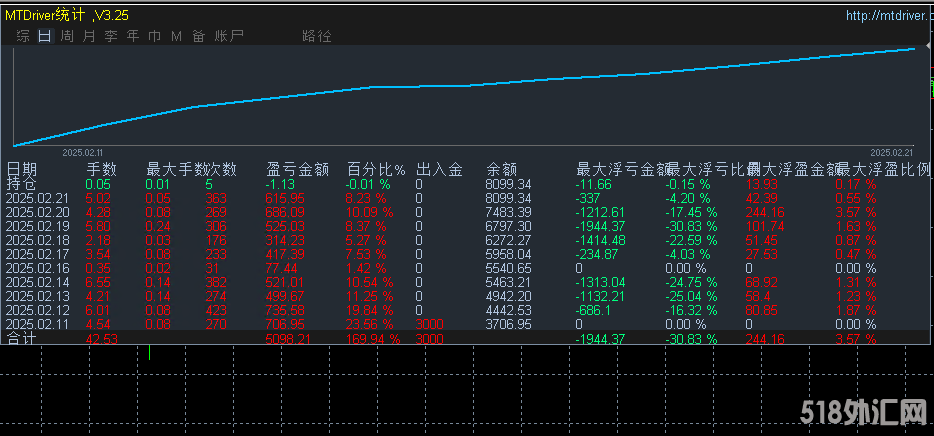Select the 日 daily statistics tab
The height and width of the screenshot is (436, 934).
point(44,36)
